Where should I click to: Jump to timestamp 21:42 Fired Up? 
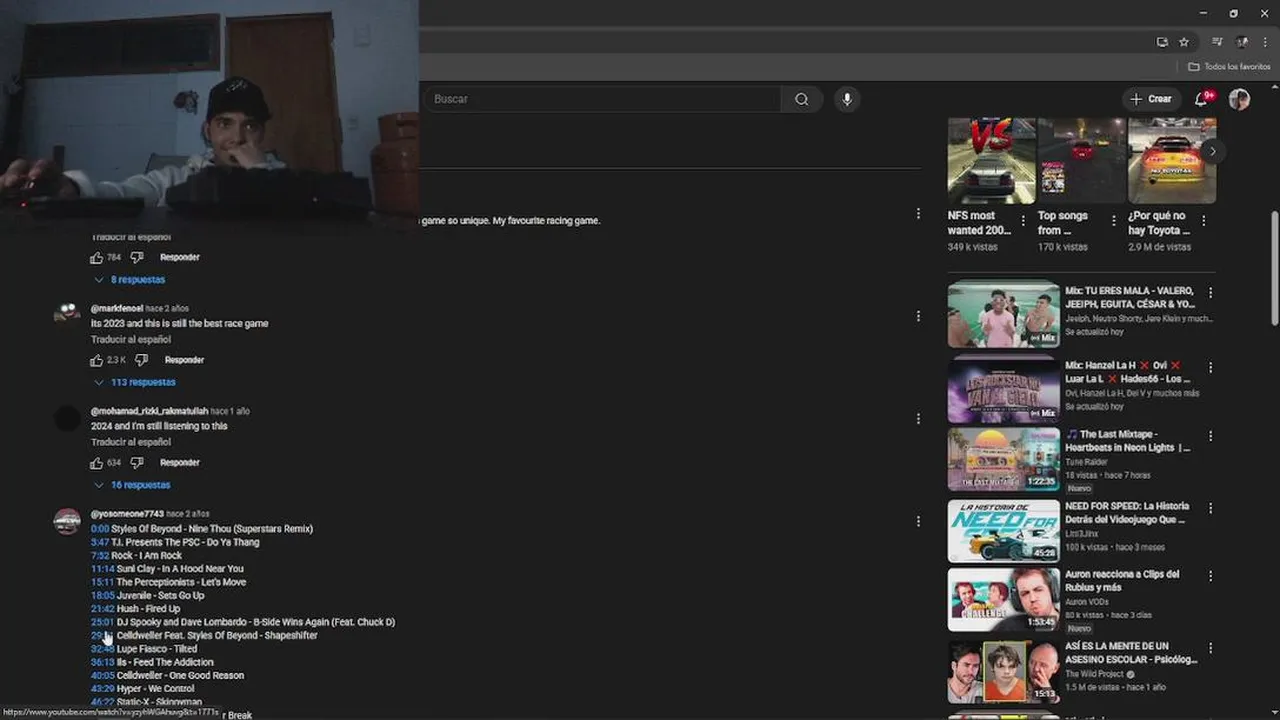(102, 609)
